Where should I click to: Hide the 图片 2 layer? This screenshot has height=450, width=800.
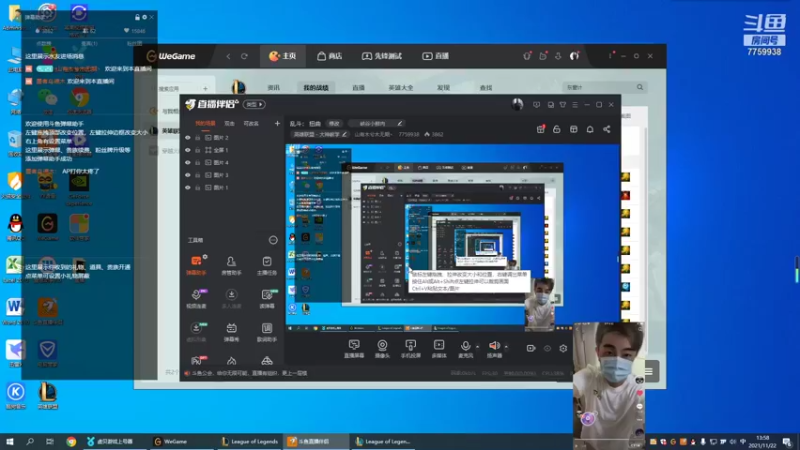[188, 138]
